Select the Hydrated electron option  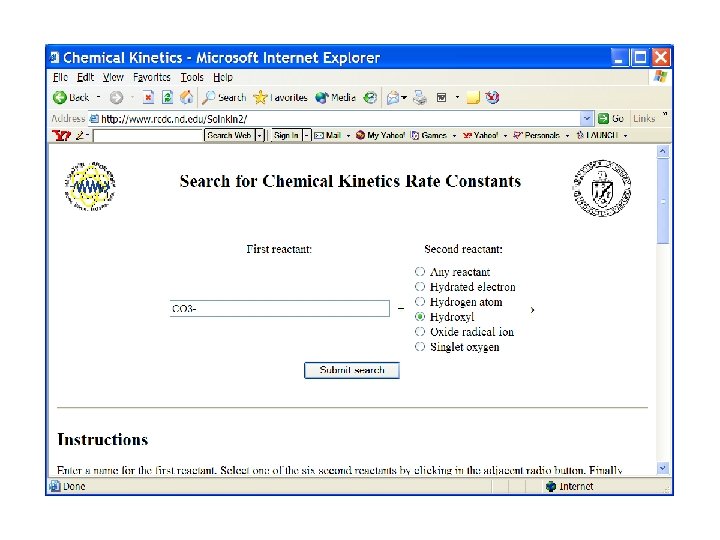pos(420,287)
